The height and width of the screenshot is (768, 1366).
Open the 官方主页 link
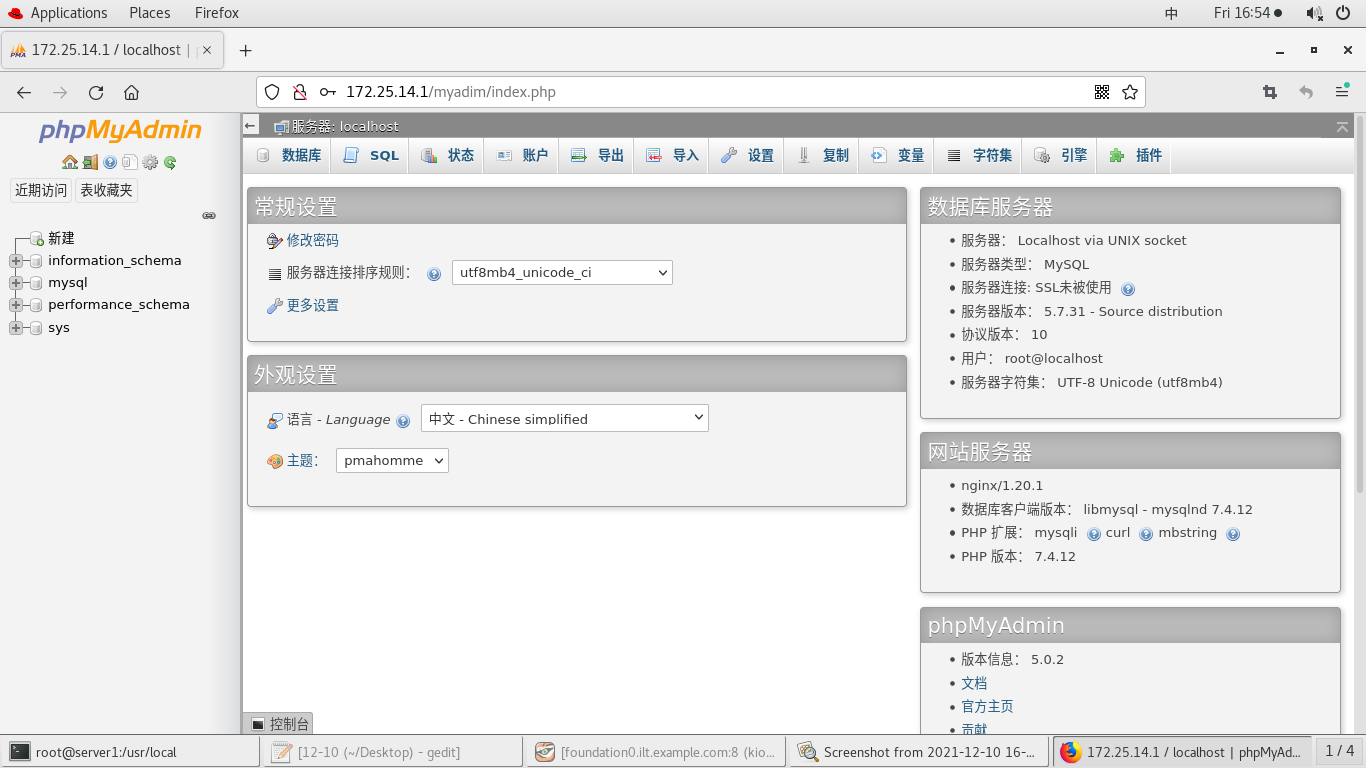987,706
